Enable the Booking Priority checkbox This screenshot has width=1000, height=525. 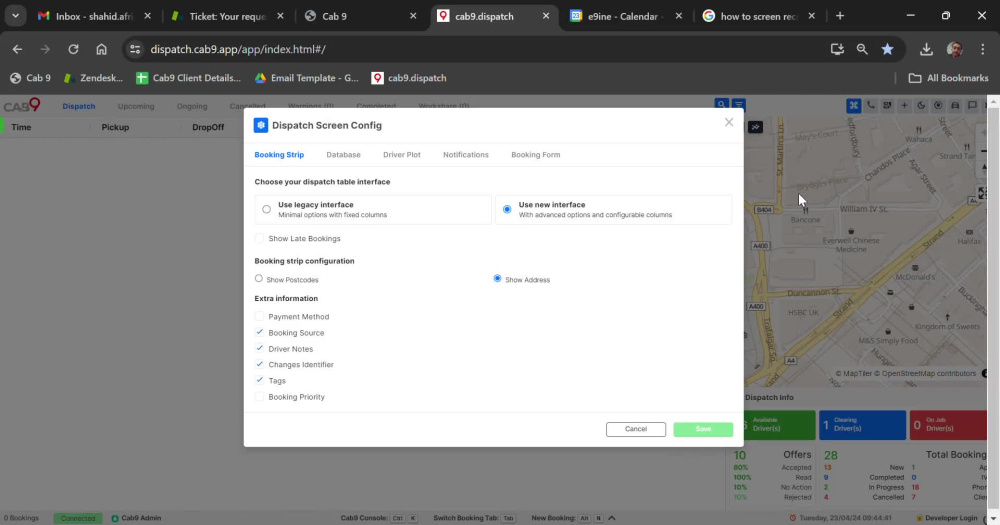click(x=259, y=396)
